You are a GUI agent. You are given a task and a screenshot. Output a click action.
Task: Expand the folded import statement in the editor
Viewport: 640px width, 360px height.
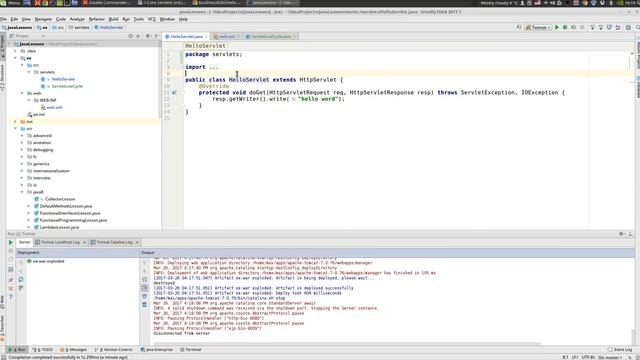click(214, 67)
